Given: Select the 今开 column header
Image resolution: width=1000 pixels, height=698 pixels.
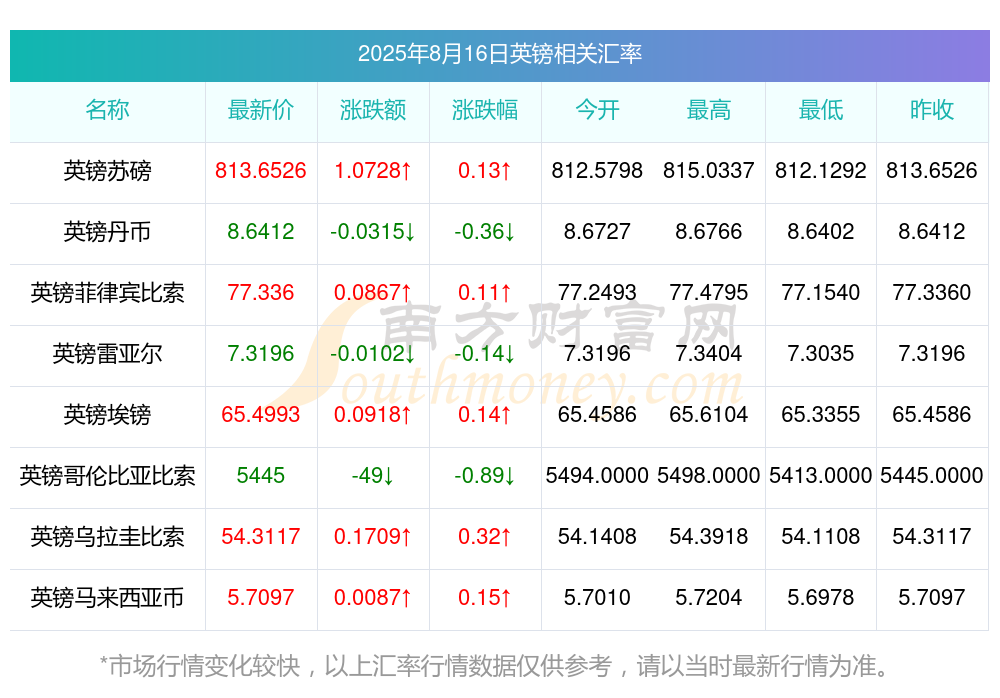Looking at the screenshot, I should pyautogui.click(x=597, y=110).
